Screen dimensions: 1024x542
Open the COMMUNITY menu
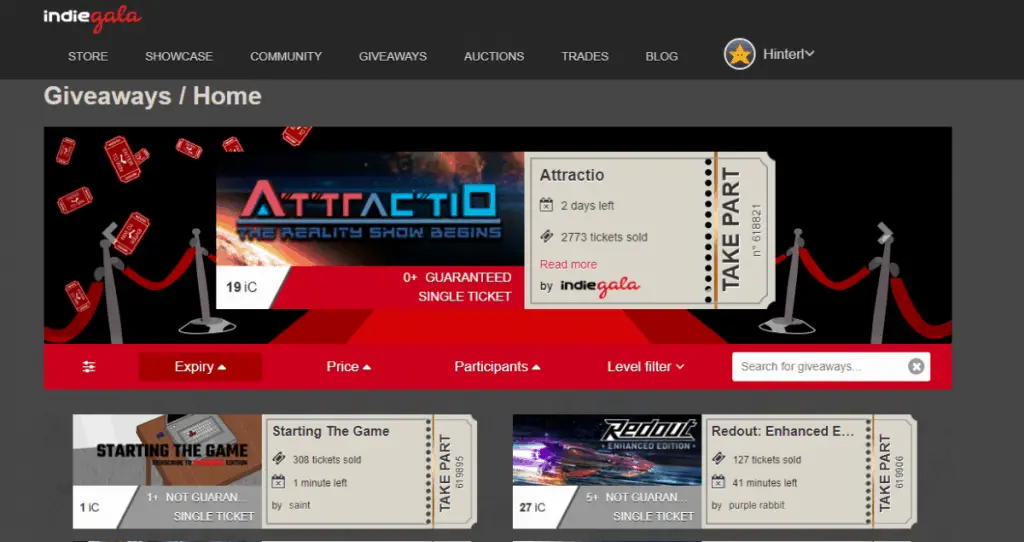click(x=285, y=56)
